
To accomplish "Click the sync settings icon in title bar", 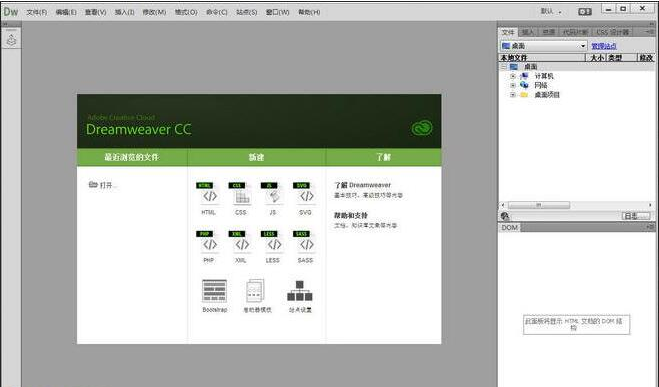I will pos(585,12).
